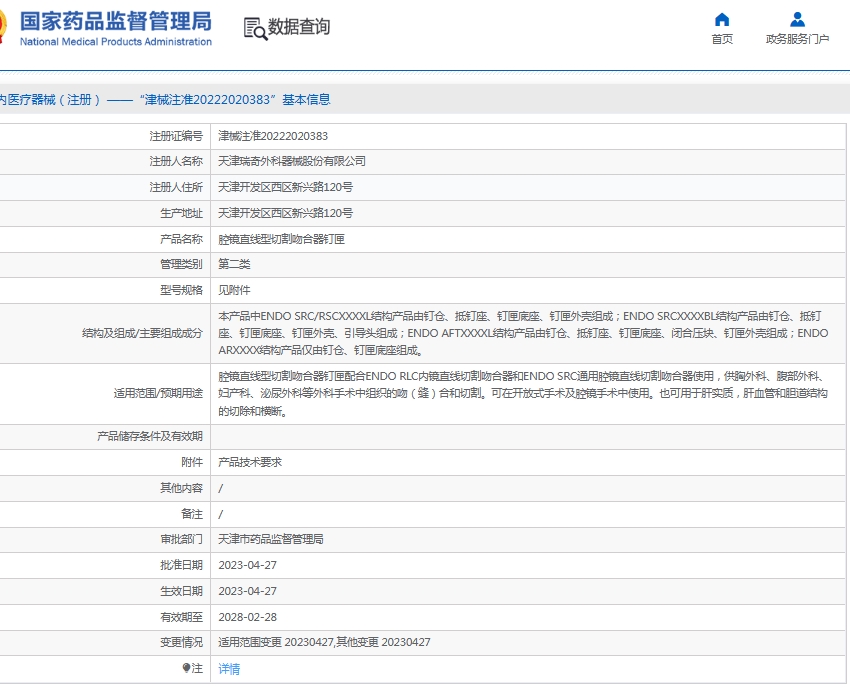The image size is (850, 687).
Task: Click the 第二类 management class value
Action: click(x=234, y=265)
